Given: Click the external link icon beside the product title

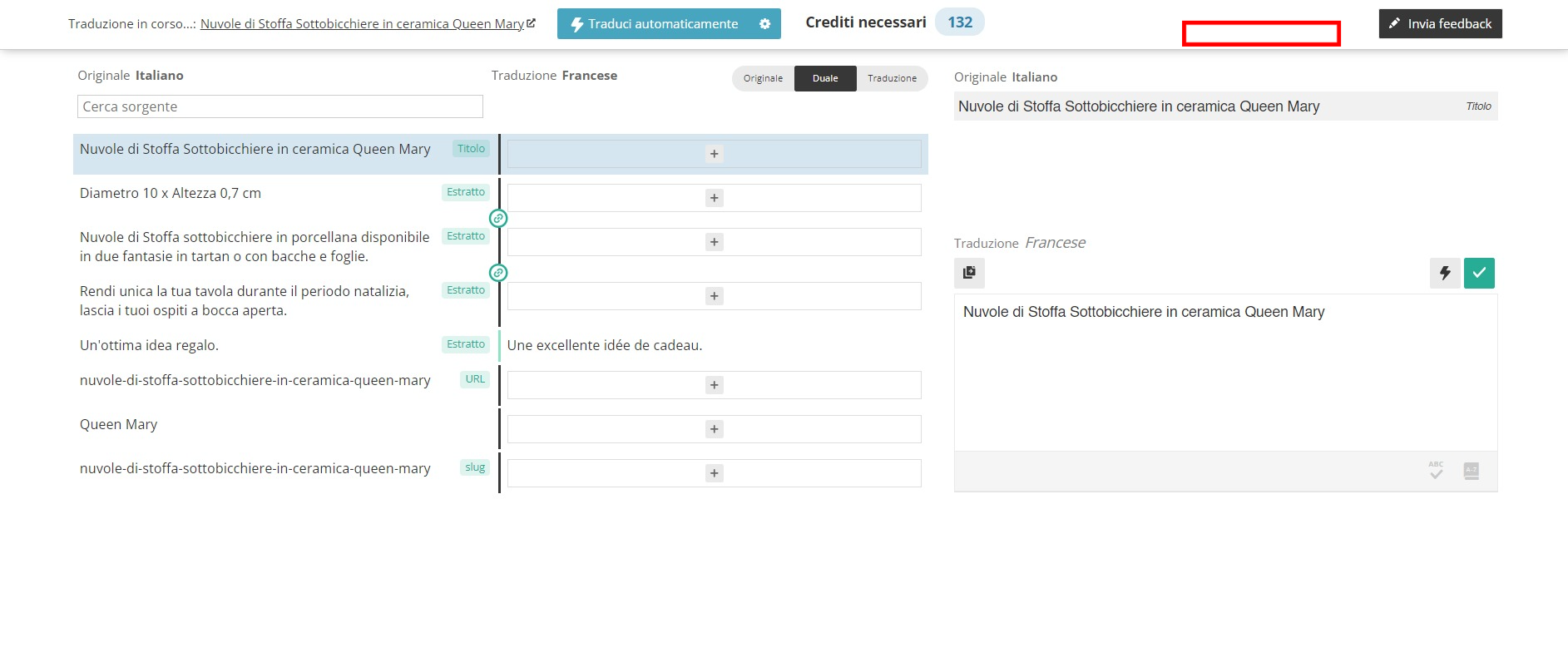Looking at the screenshot, I should [532, 23].
